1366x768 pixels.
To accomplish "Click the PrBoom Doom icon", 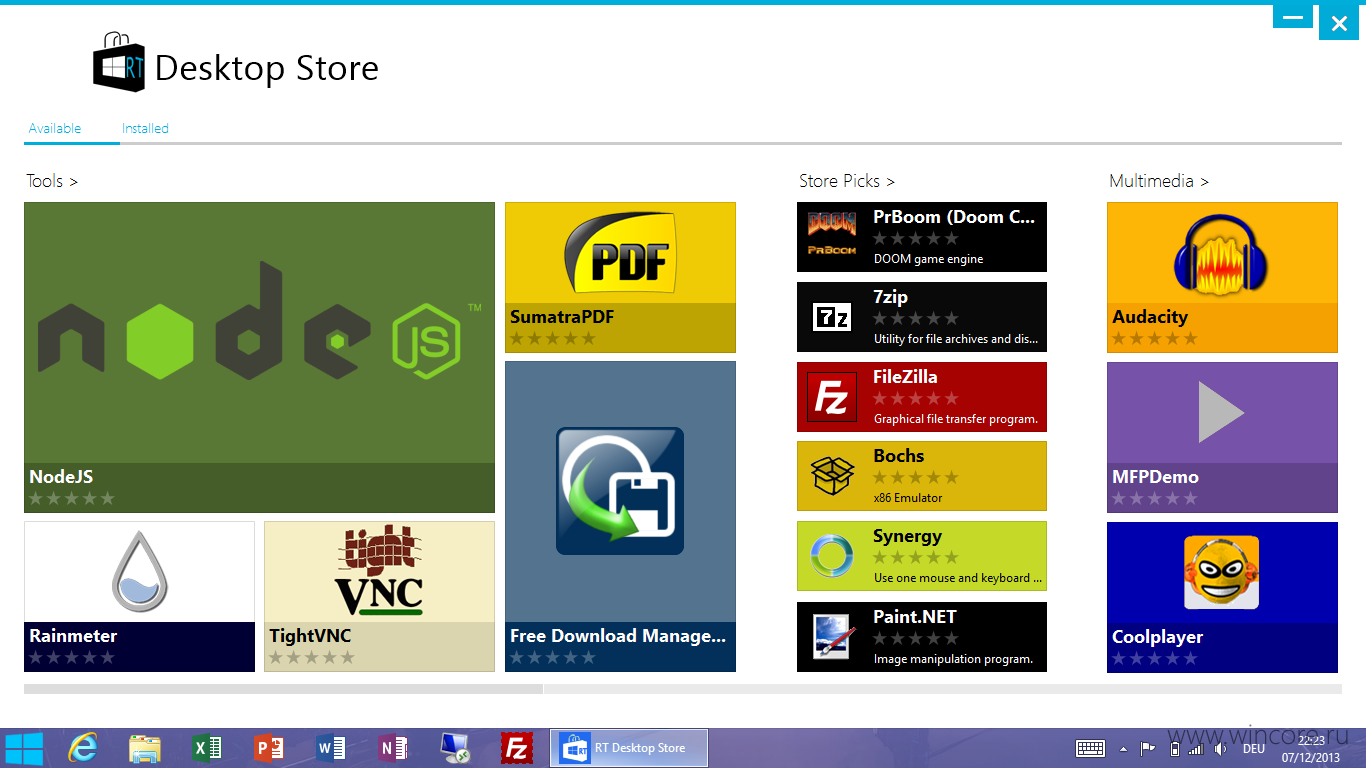I will click(832, 237).
